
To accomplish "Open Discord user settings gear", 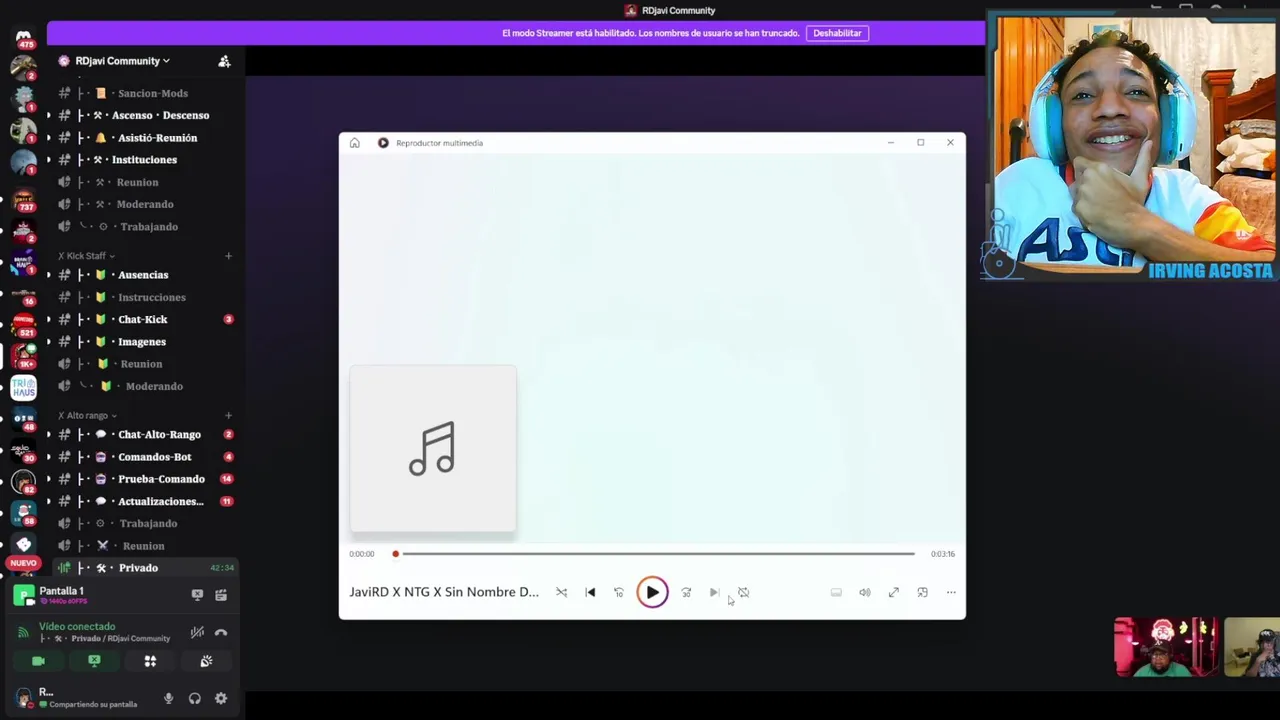I will pyautogui.click(x=221, y=699).
